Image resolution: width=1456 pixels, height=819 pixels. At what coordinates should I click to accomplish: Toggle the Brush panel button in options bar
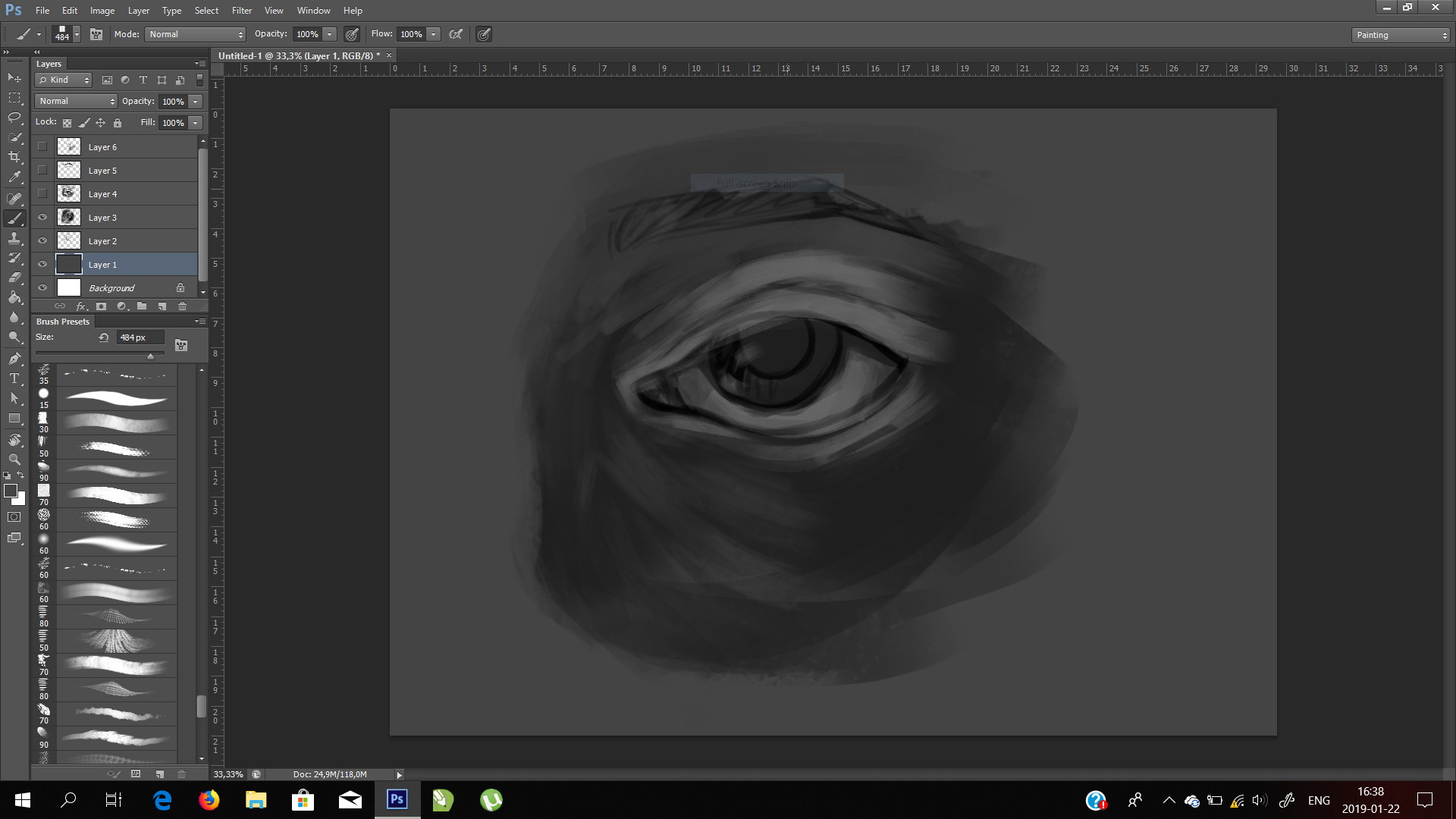(x=96, y=34)
